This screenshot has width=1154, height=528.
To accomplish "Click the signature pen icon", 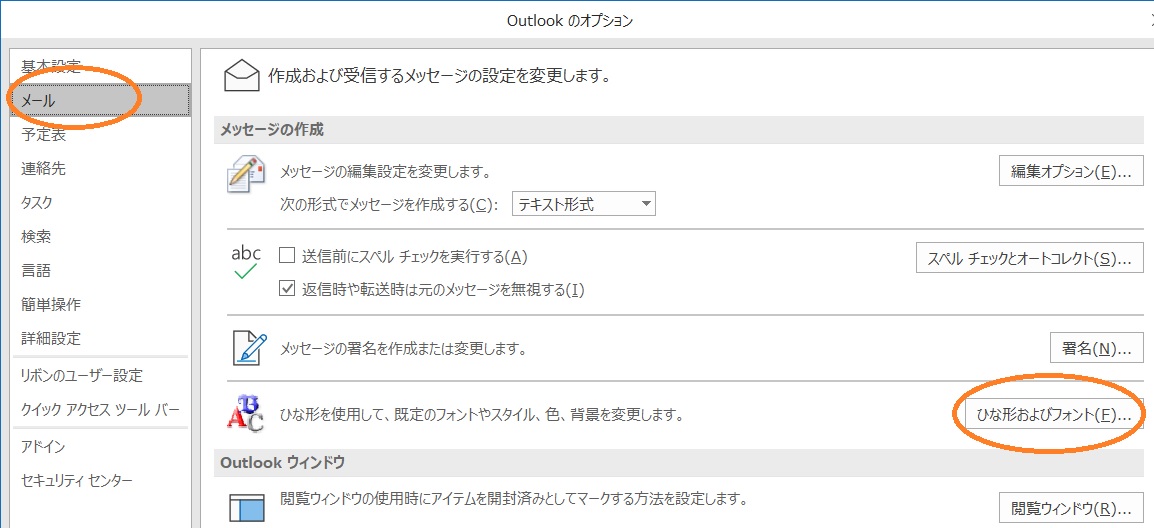I will [x=245, y=348].
